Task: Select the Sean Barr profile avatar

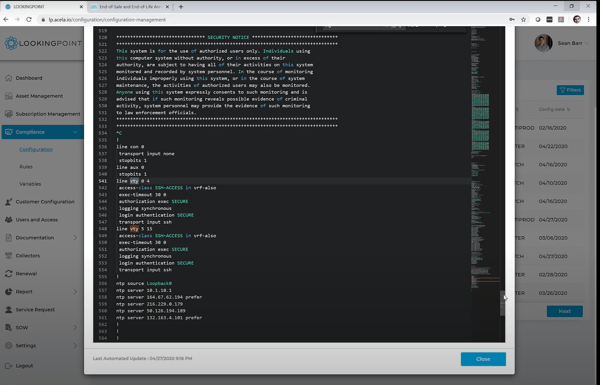Action: tap(543, 43)
